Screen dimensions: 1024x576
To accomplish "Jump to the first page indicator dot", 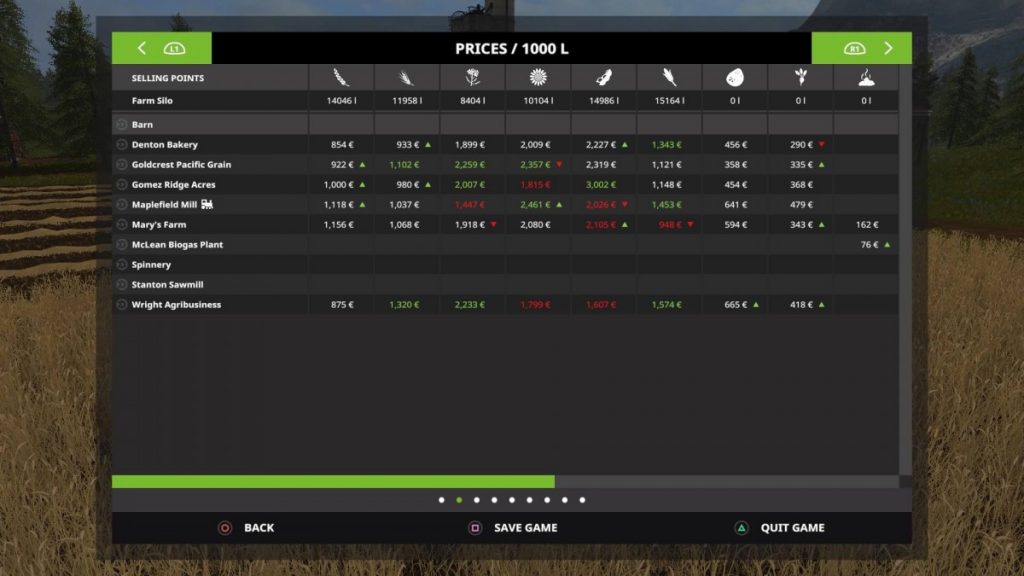I will [x=441, y=500].
